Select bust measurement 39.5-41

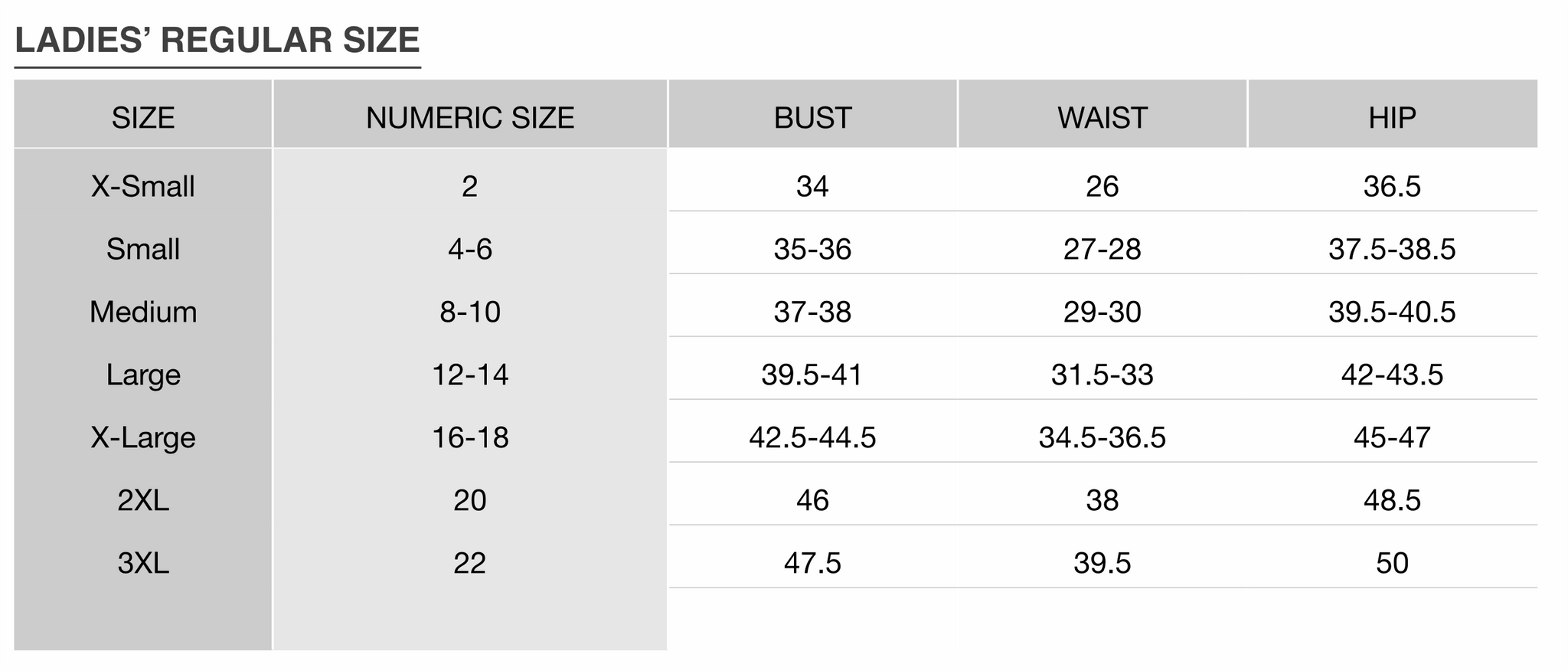(x=812, y=375)
